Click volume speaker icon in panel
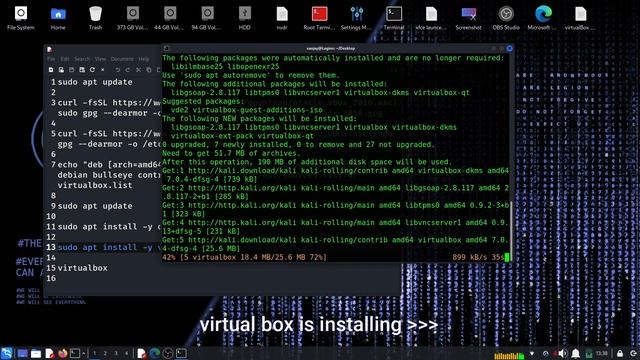640x360 pixels. pos(562,353)
